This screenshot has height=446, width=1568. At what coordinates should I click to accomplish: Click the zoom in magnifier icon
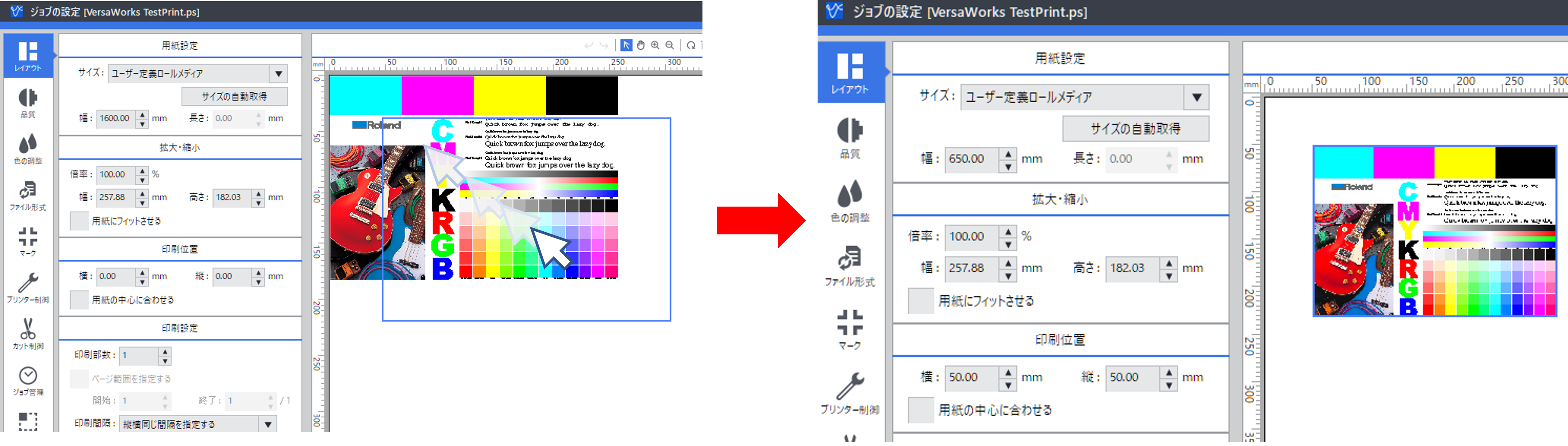655,45
